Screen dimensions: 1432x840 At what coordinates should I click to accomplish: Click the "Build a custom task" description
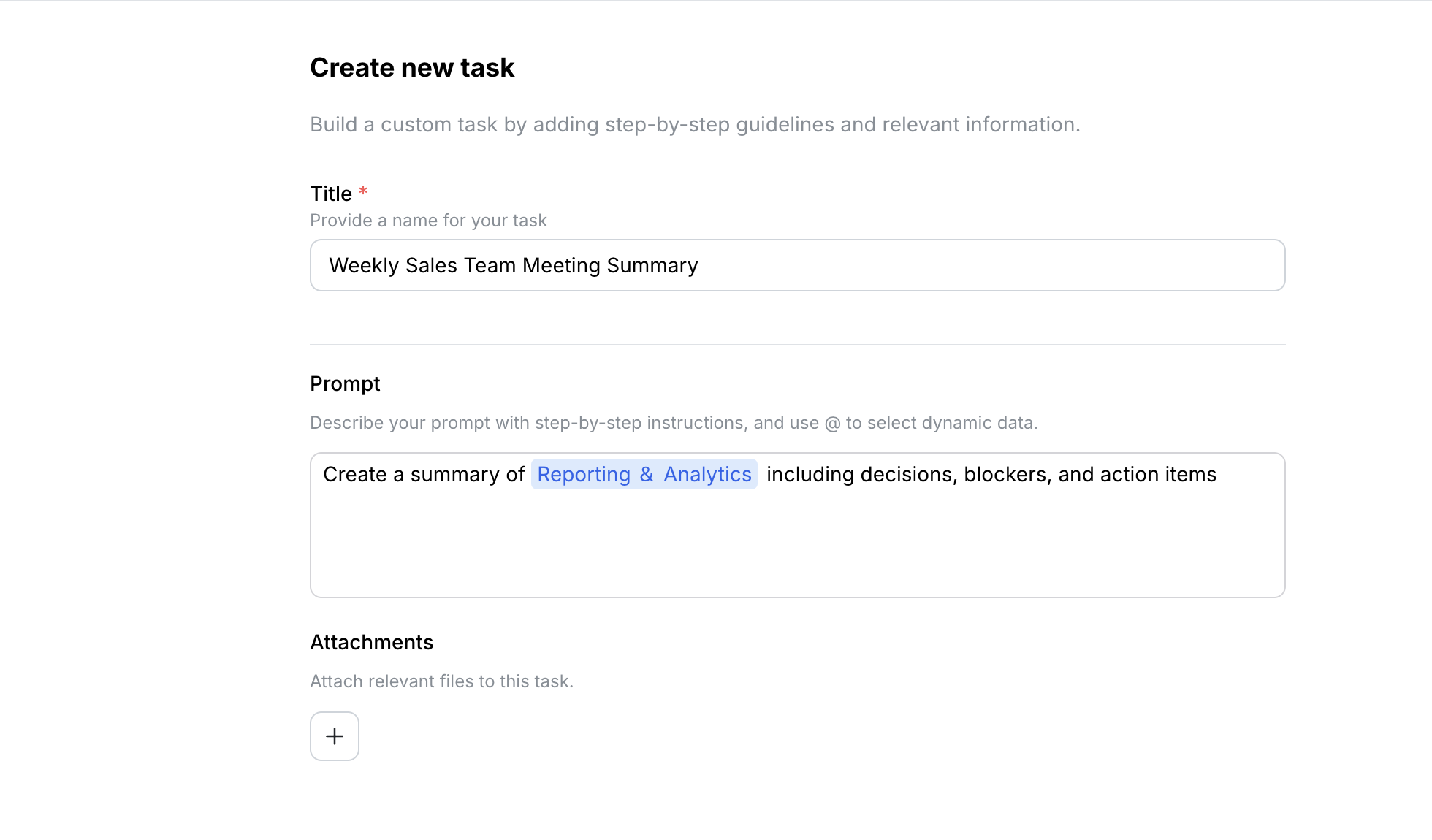point(694,125)
